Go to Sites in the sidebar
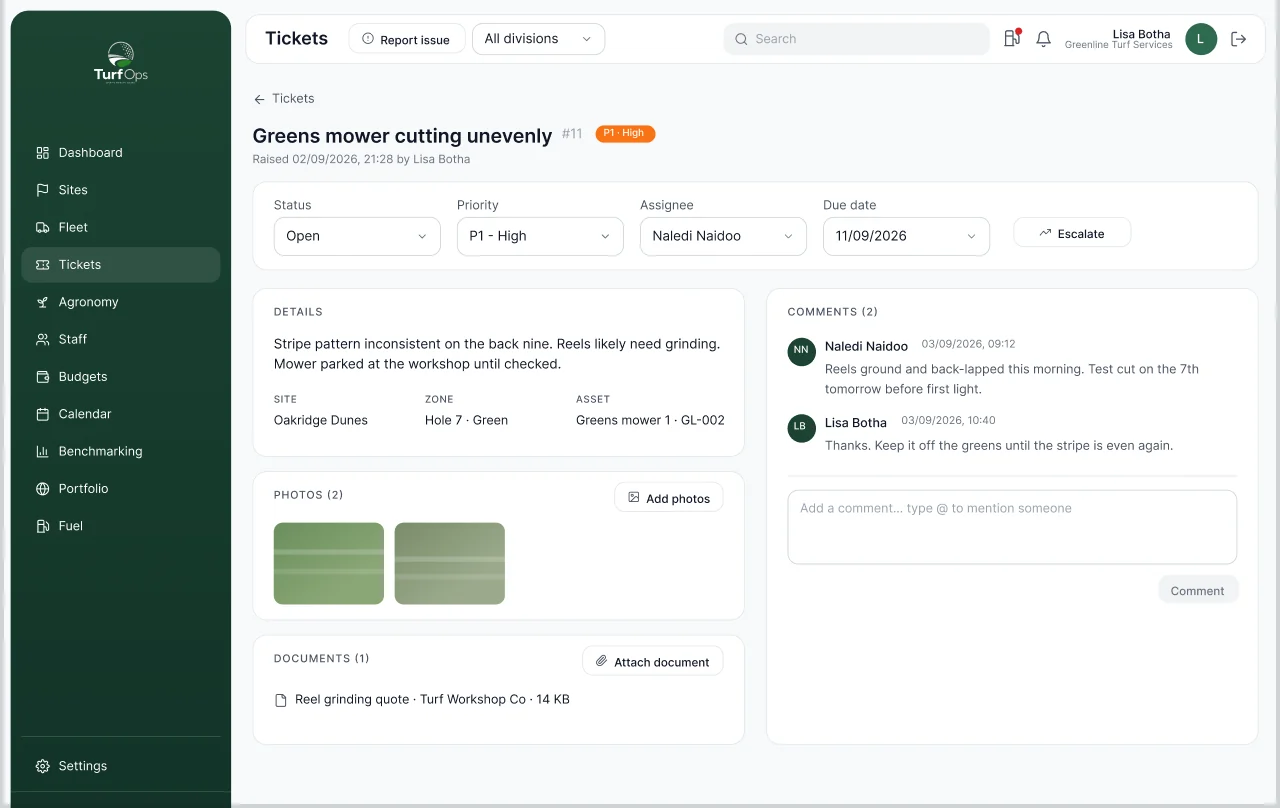The image size is (1280, 808). 120,190
